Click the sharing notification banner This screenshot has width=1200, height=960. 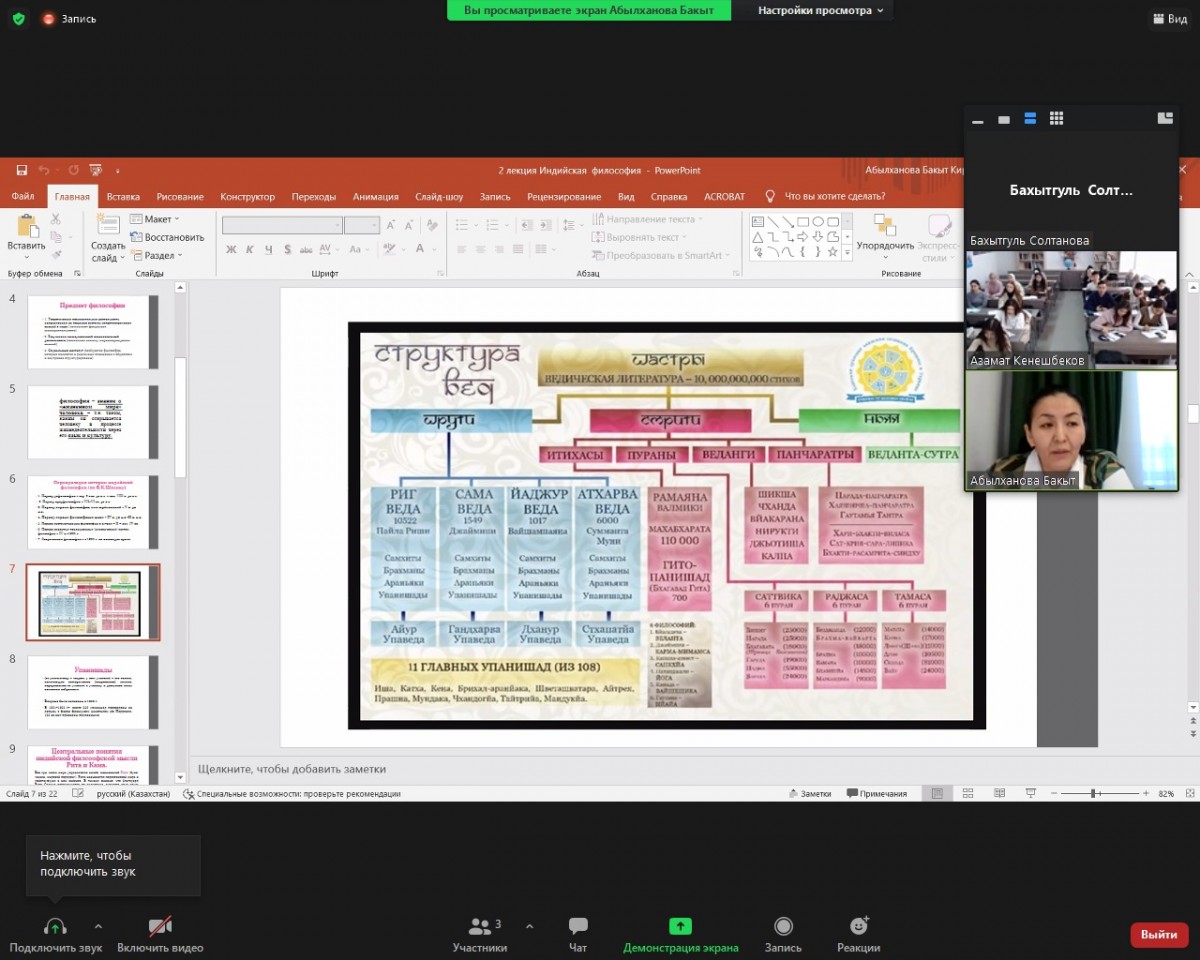point(589,10)
